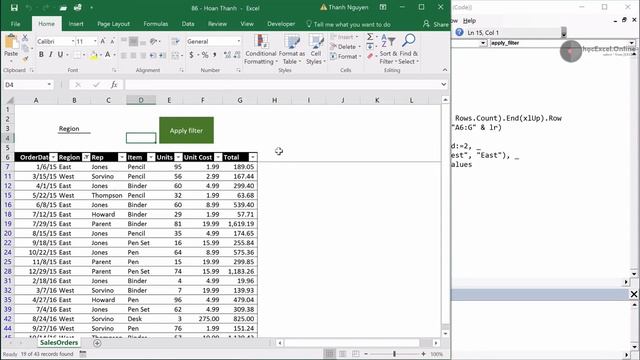Open the Borders dropdown arrow
The height and width of the screenshot is (360, 640).
(84, 55)
